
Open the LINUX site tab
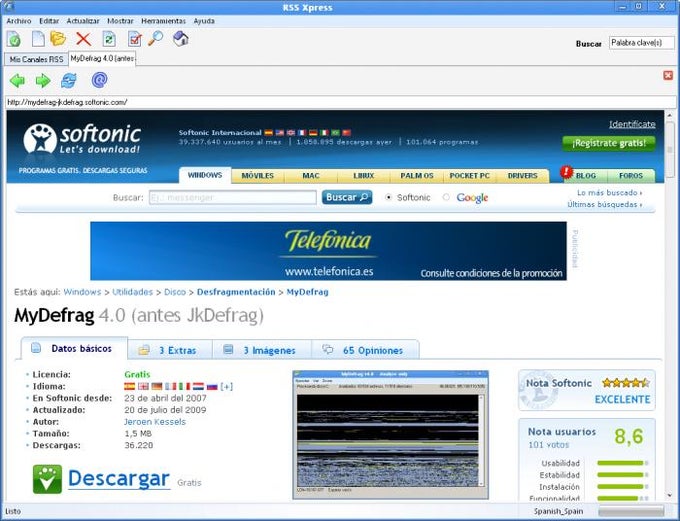click(x=363, y=176)
